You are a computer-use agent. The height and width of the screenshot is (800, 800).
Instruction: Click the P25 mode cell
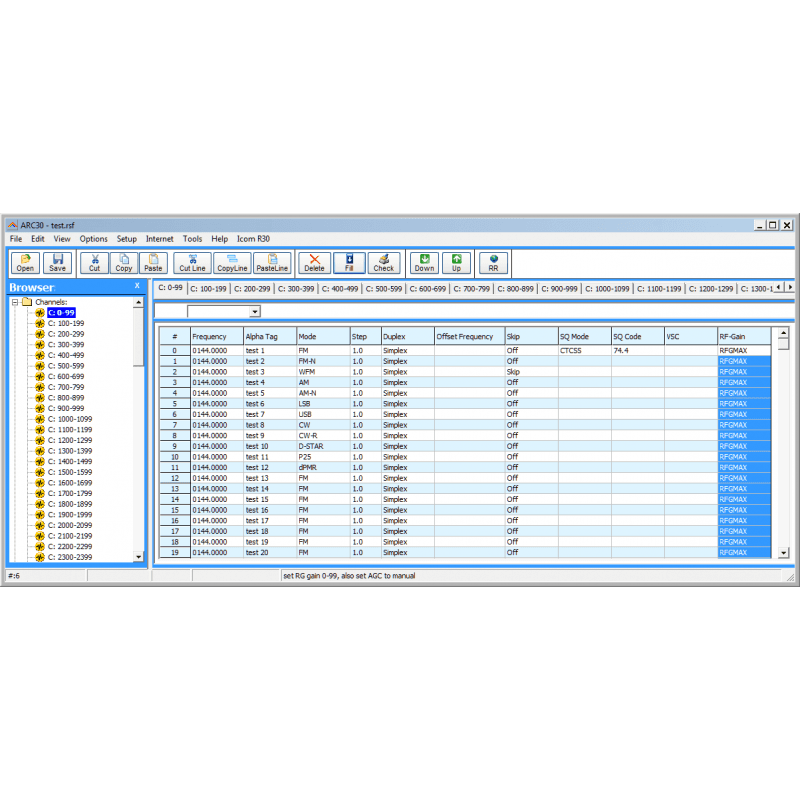click(x=323, y=457)
